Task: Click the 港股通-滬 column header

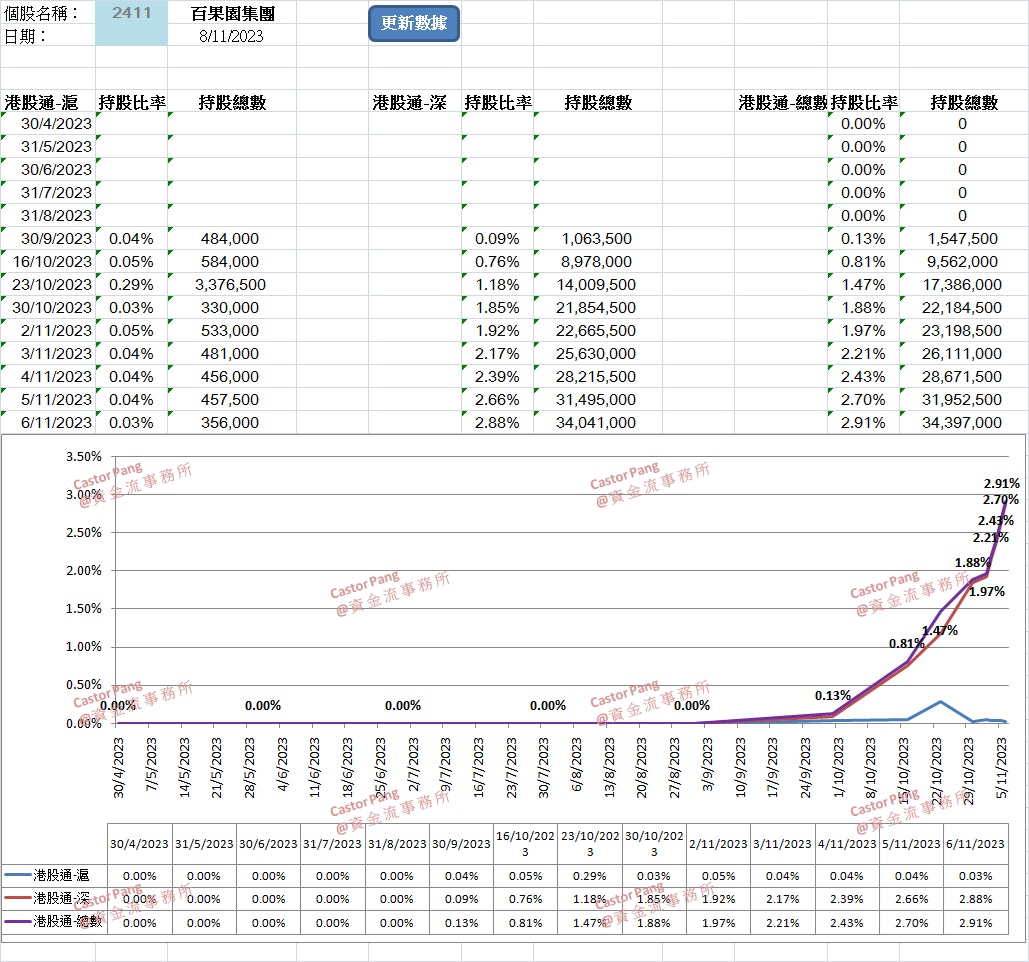Action: click(x=42, y=102)
